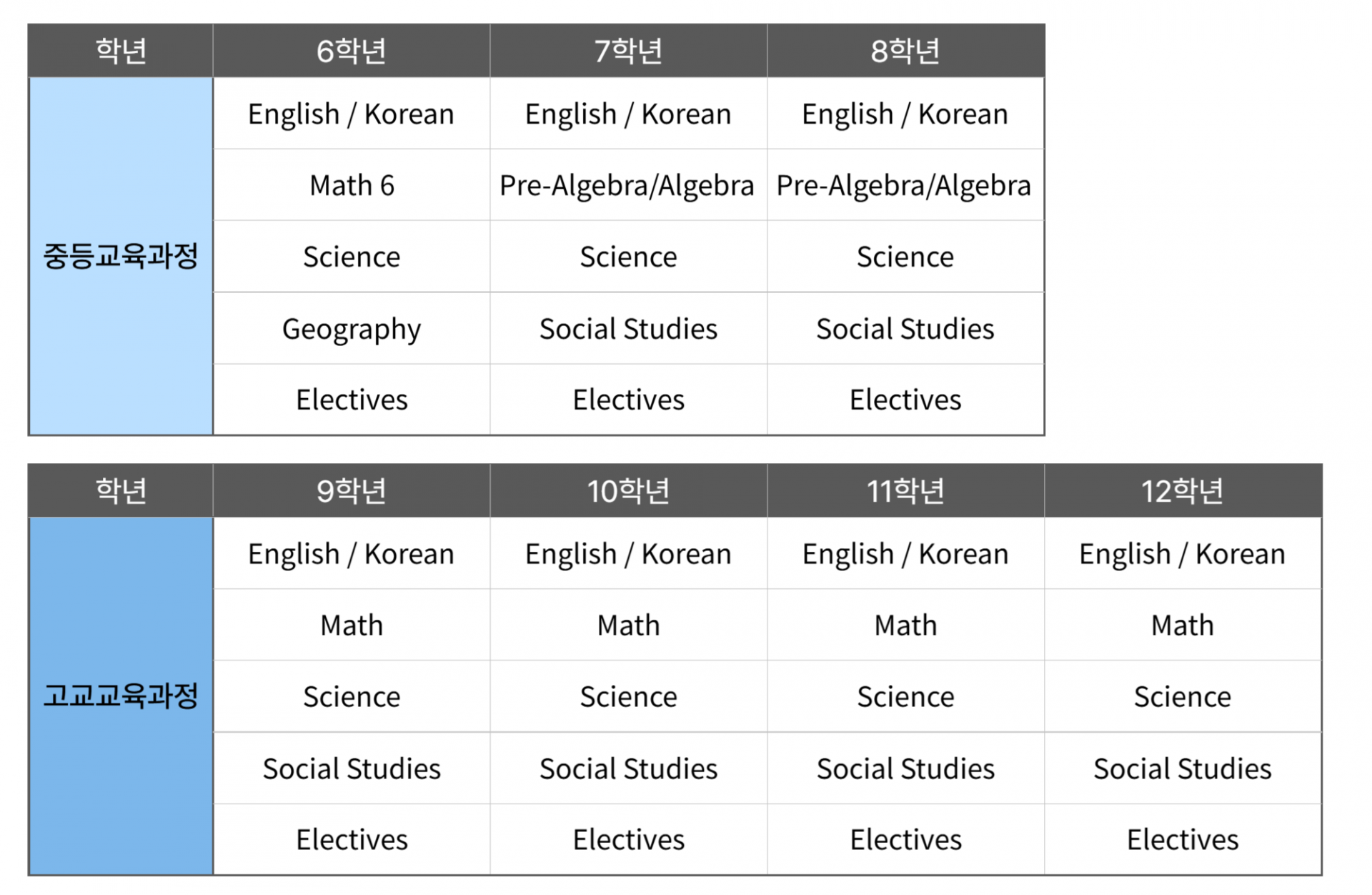Select the 9학년 header cell
Viewport: 1372px width, 895px height.
click(351, 490)
